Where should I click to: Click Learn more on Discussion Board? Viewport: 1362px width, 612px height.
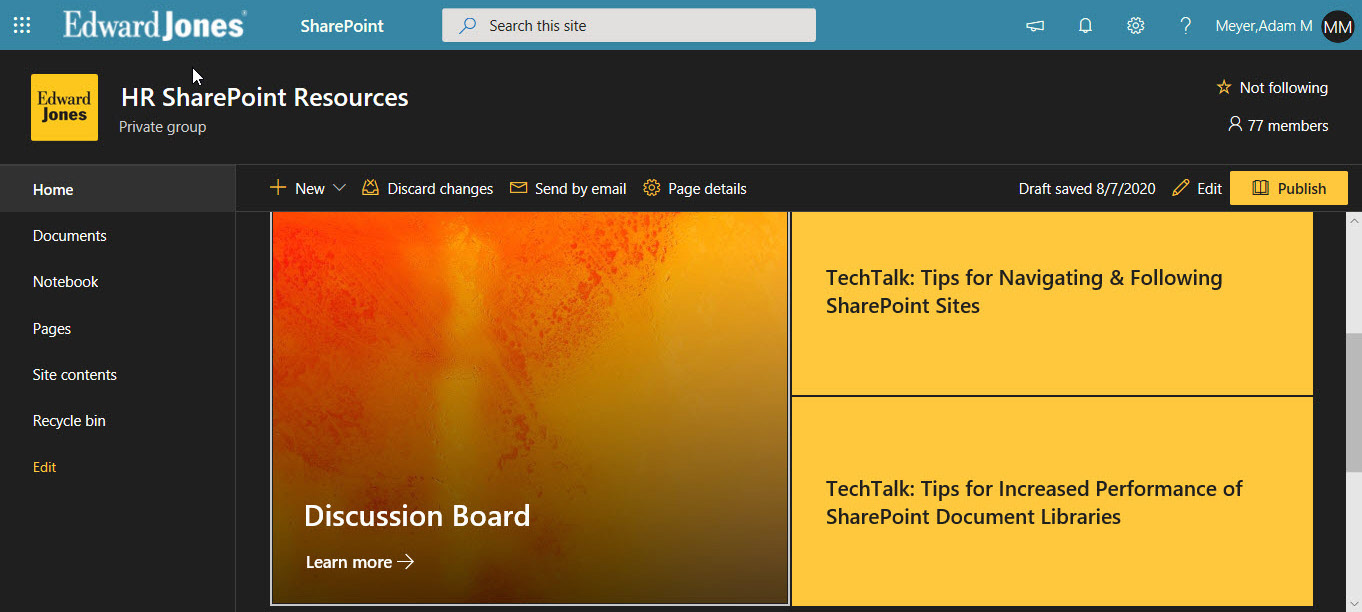point(360,562)
